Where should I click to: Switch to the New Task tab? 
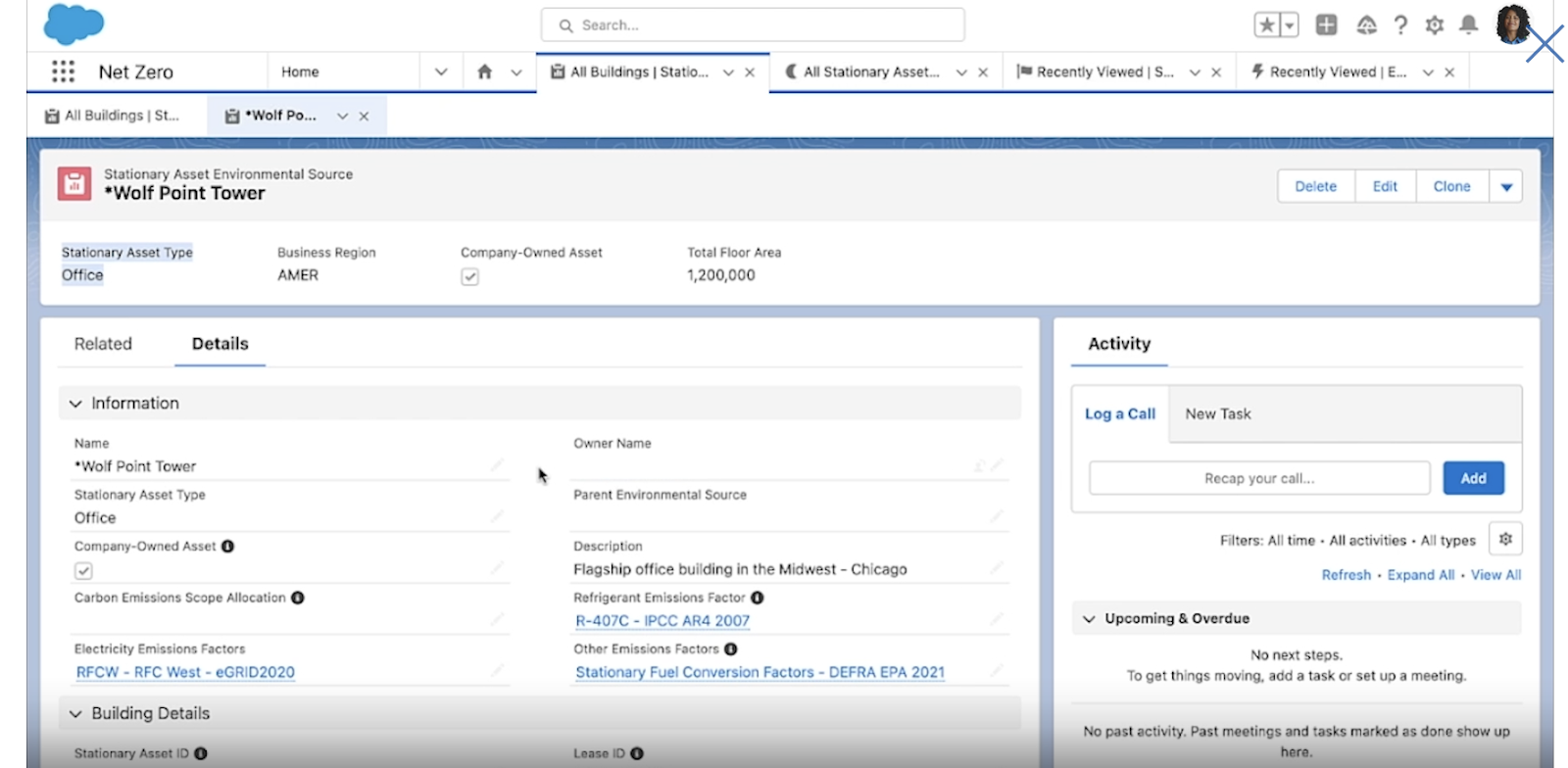(1218, 414)
